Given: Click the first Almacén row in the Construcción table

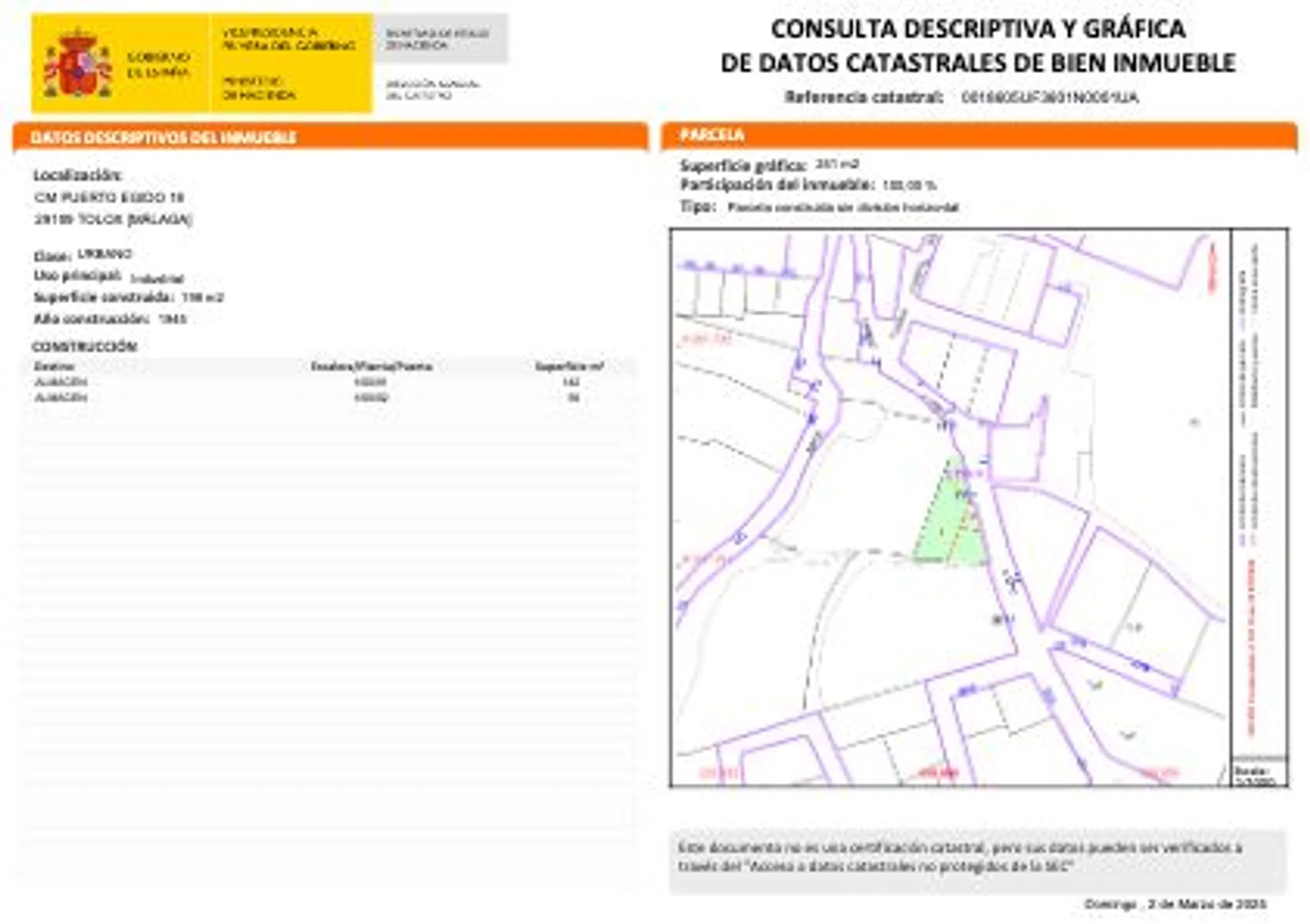Looking at the screenshot, I should pyautogui.click(x=60, y=382).
